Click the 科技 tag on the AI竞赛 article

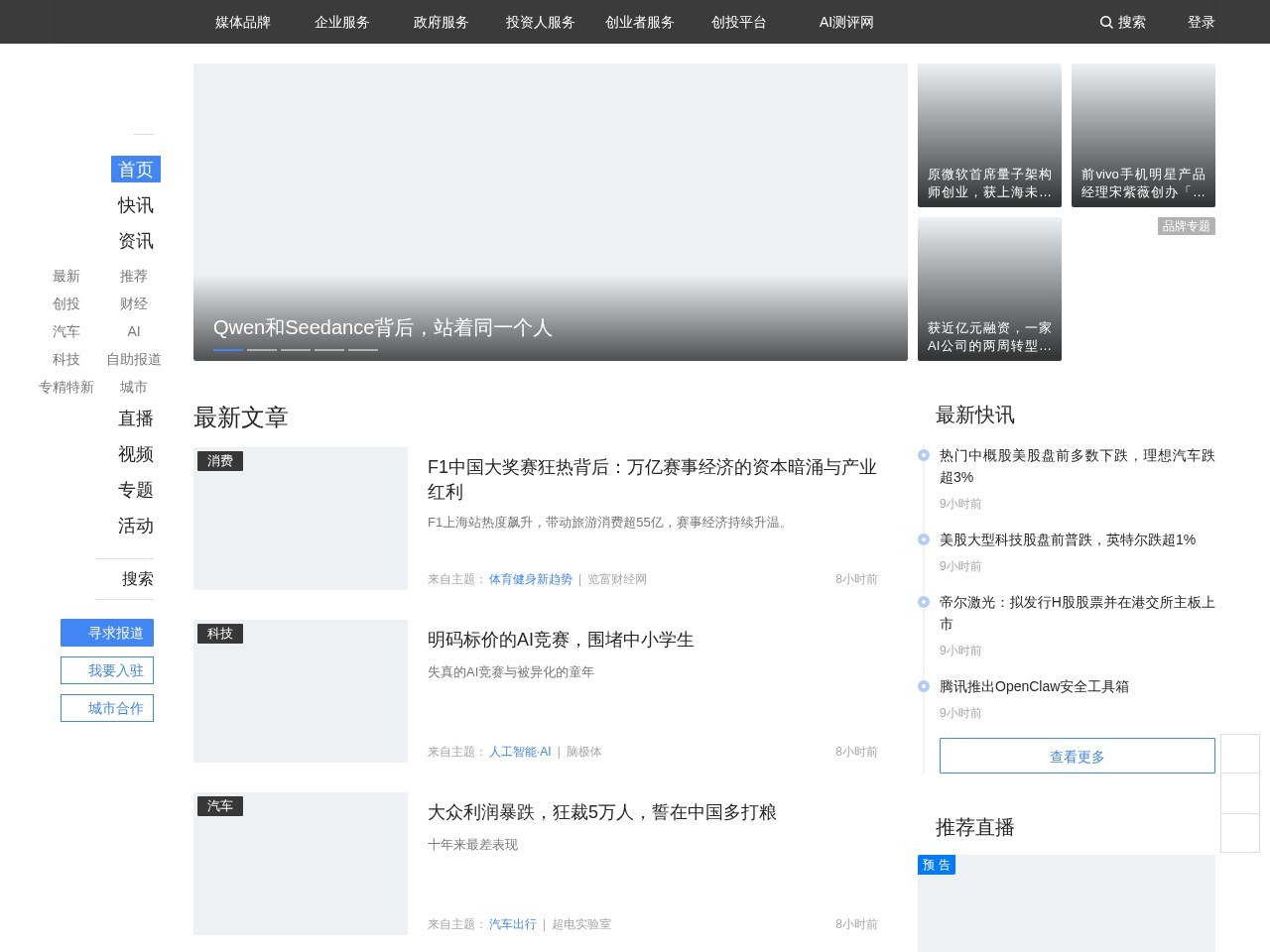tap(220, 634)
